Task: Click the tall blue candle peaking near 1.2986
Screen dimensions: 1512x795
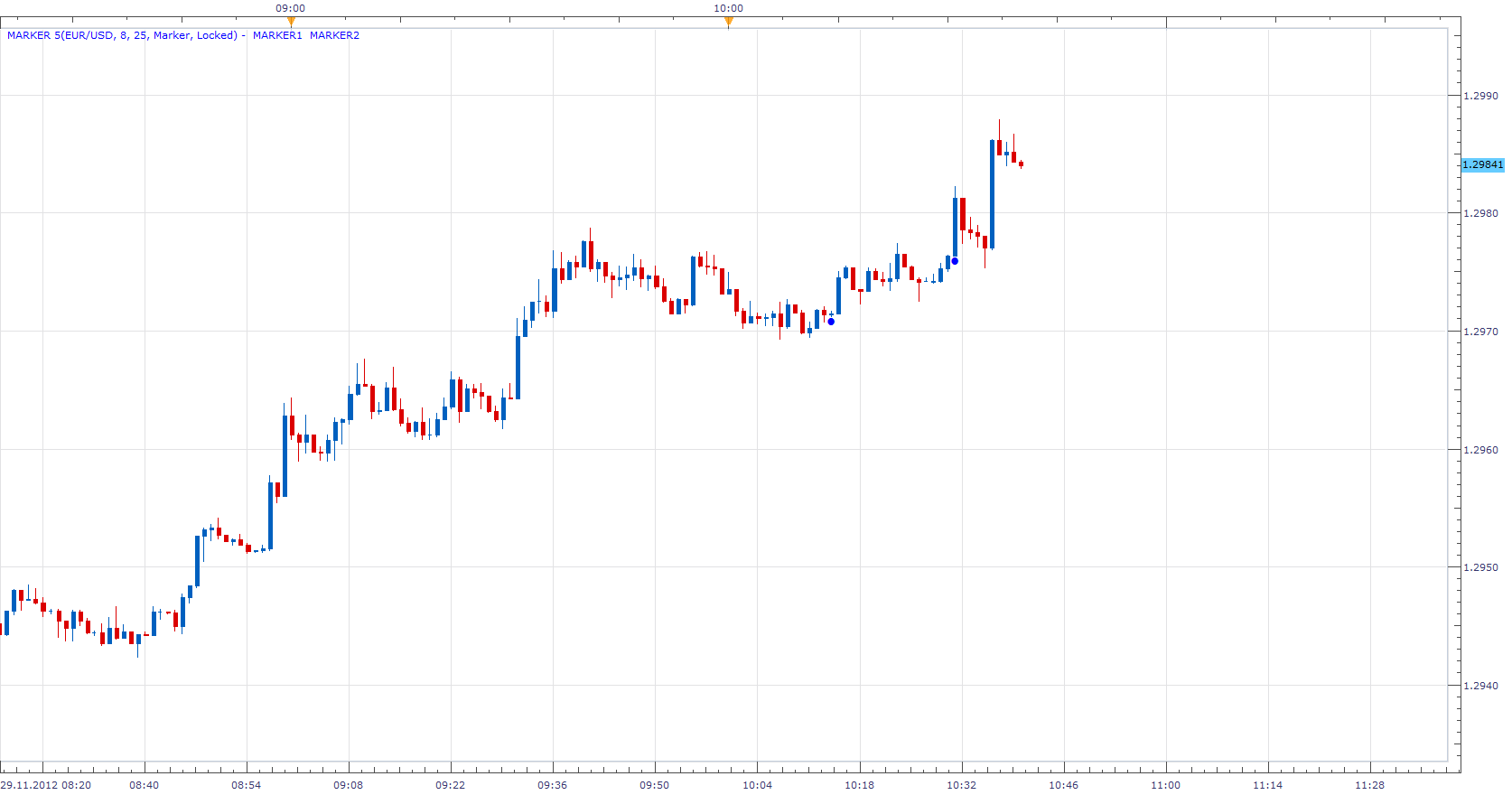Action: coord(992,194)
